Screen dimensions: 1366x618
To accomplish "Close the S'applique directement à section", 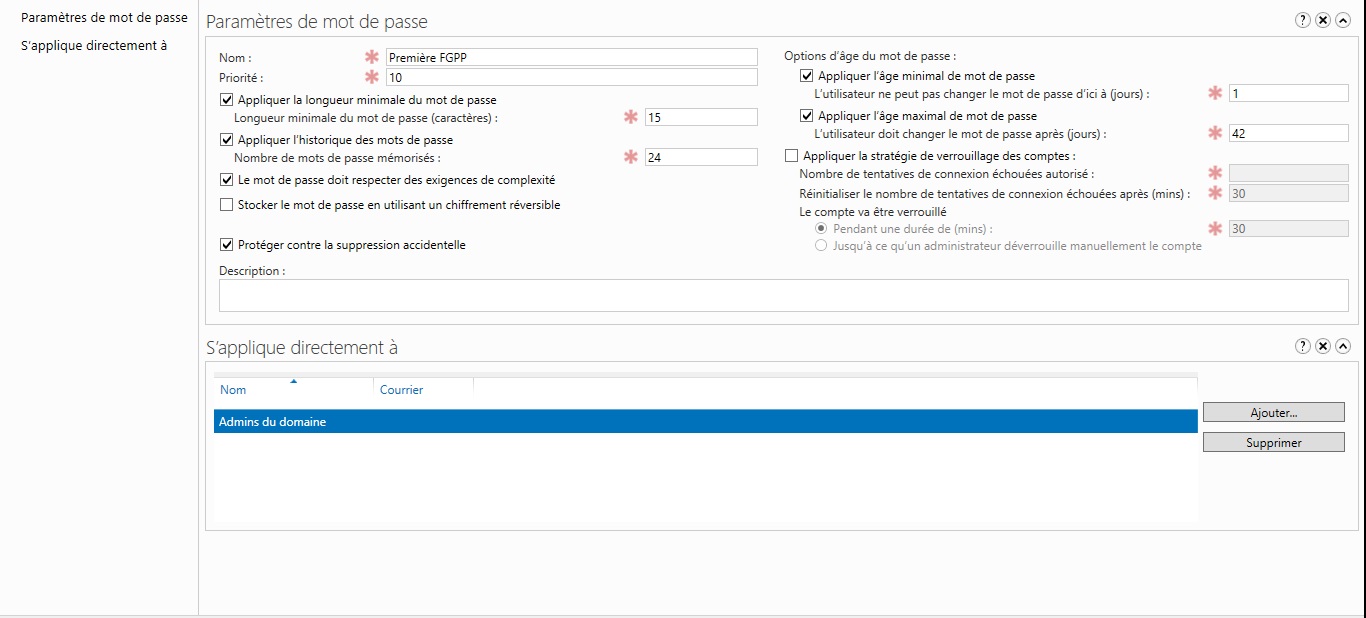I will pos(1323,346).
